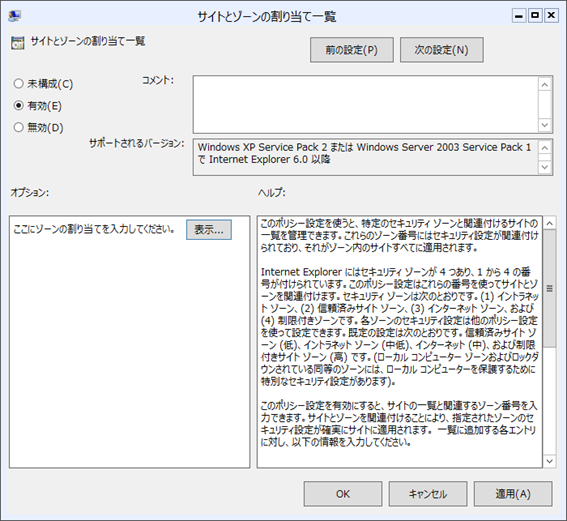Click the supported versions scroll up arrow
The height and width of the screenshot is (521, 567).
pos(545,148)
